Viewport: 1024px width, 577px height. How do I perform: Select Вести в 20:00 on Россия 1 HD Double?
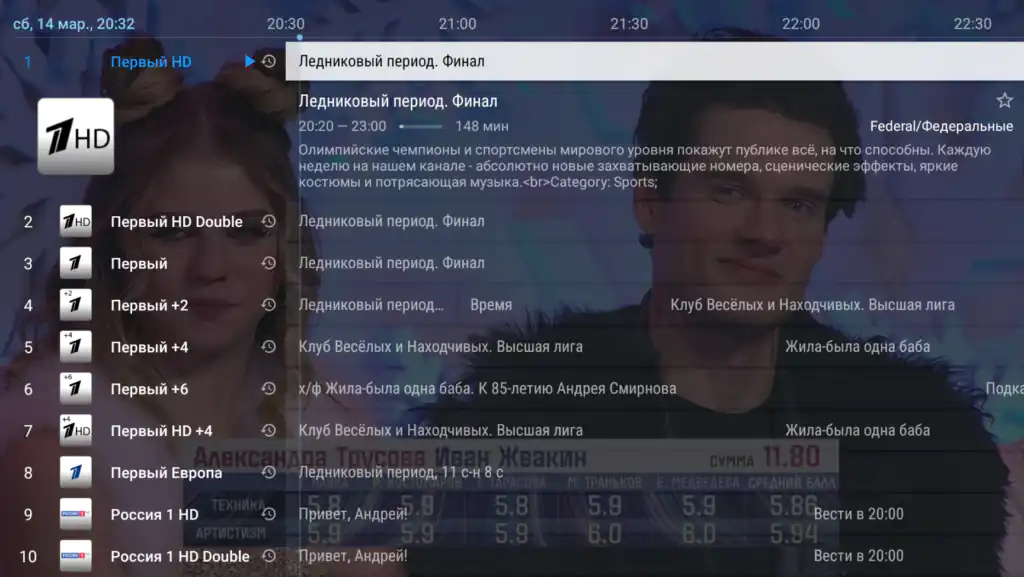coord(859,556)
